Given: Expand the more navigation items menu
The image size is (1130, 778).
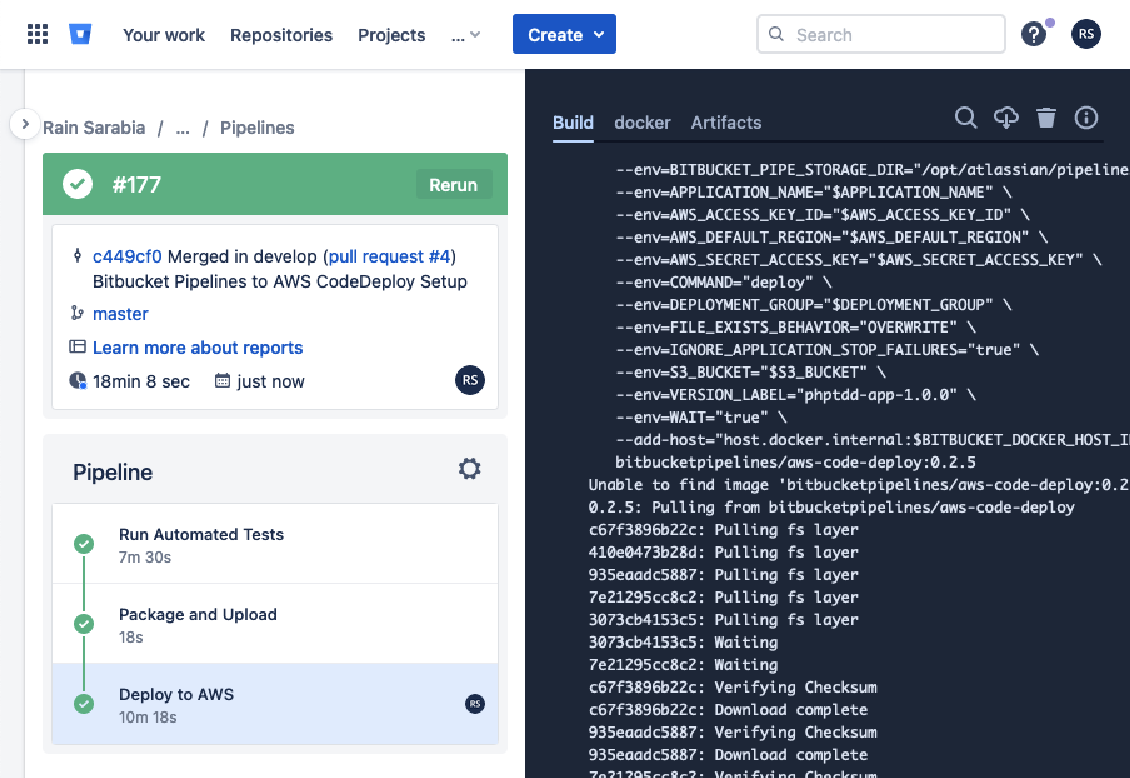Looking at the screenshot, I should [466, 35].
